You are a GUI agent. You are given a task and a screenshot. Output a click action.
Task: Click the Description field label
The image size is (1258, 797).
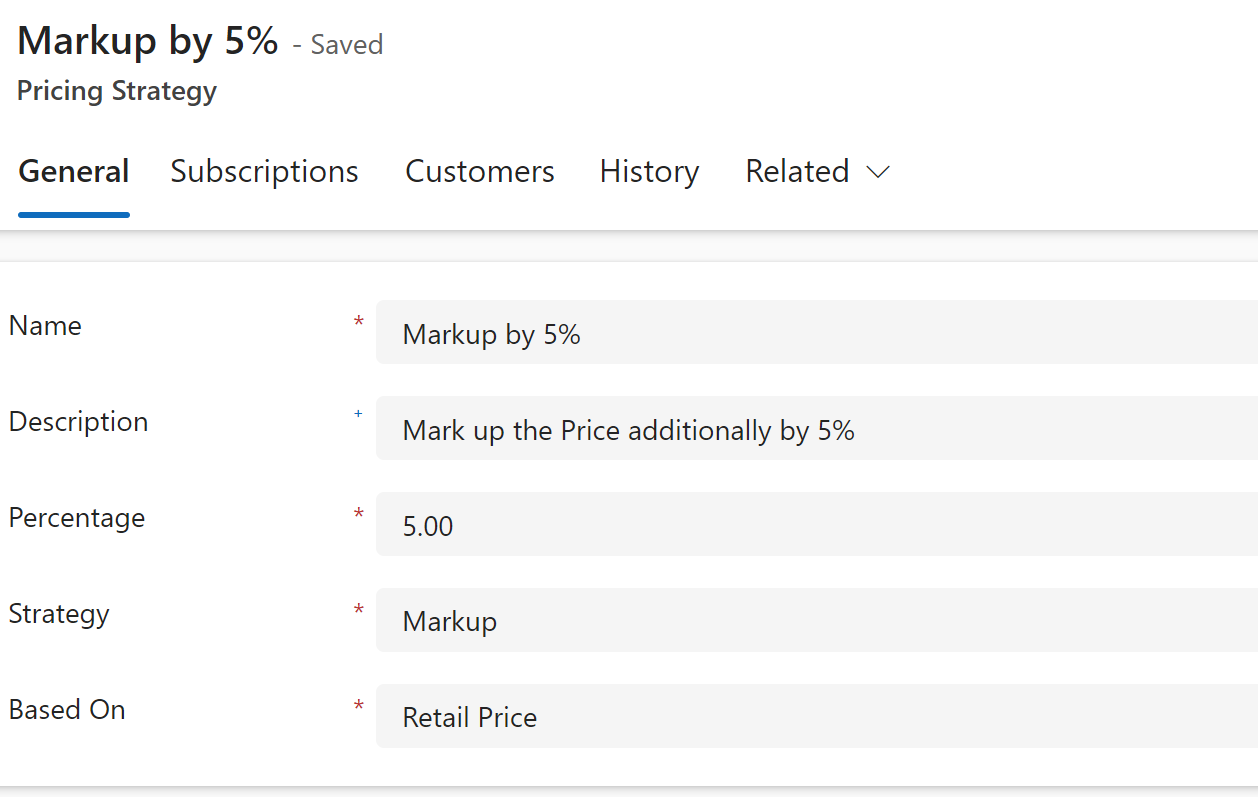[x=78, y=422]
